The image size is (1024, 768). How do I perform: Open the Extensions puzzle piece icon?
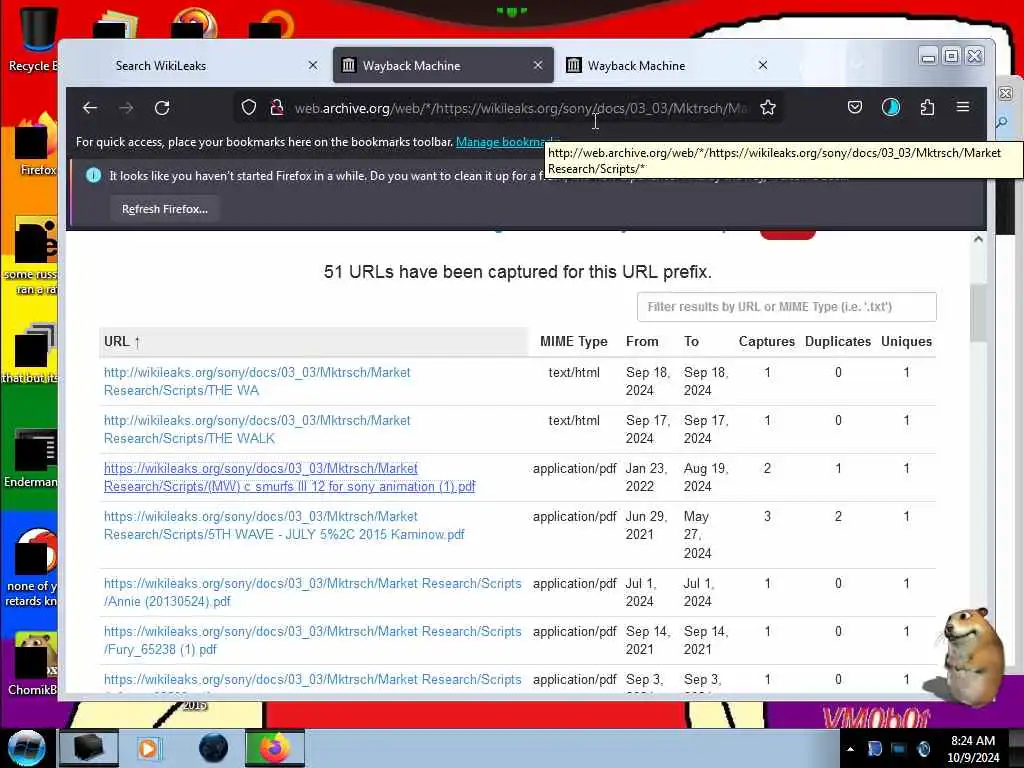(x=927, y=107)
